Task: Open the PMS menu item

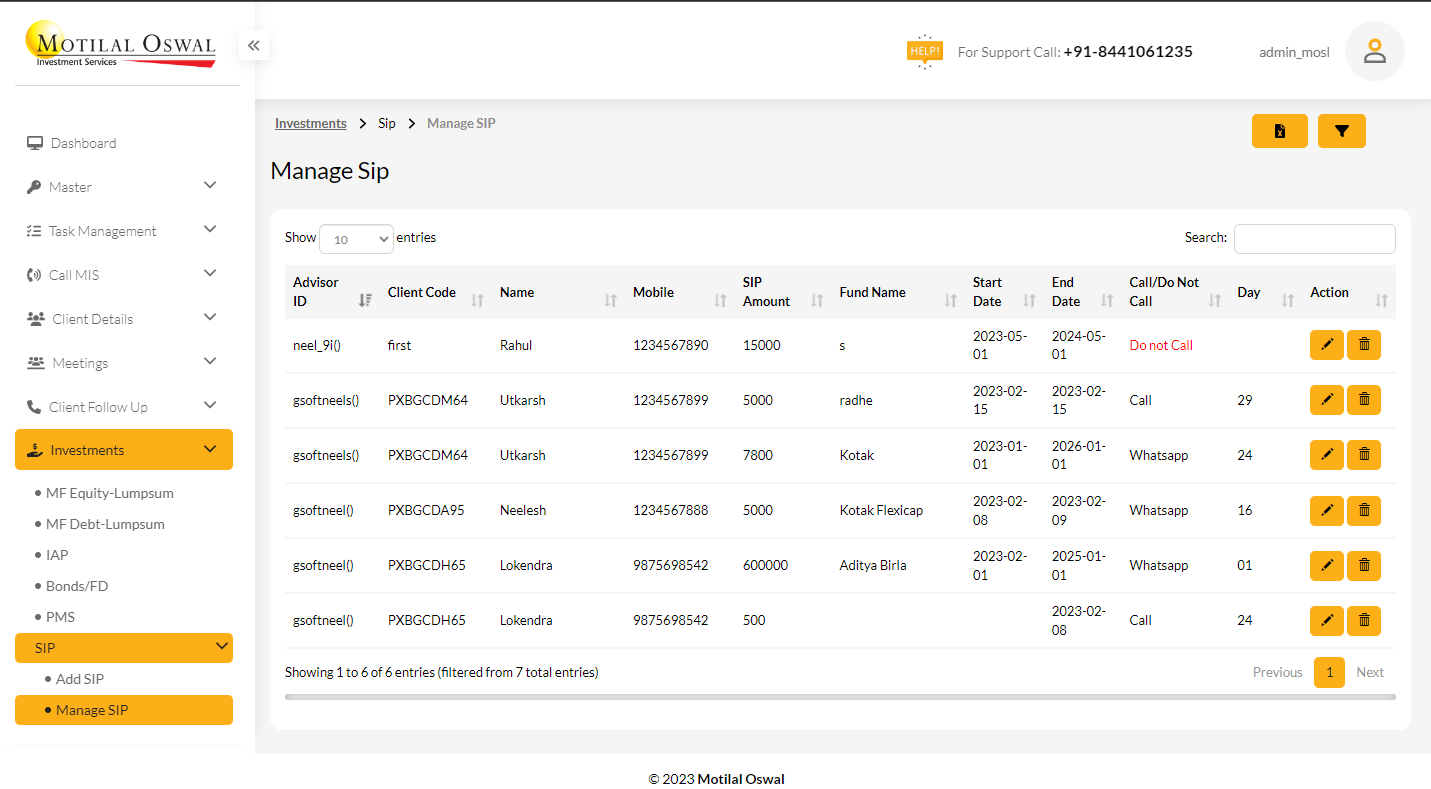Action: pyautogui.click(x=60, y=617)
